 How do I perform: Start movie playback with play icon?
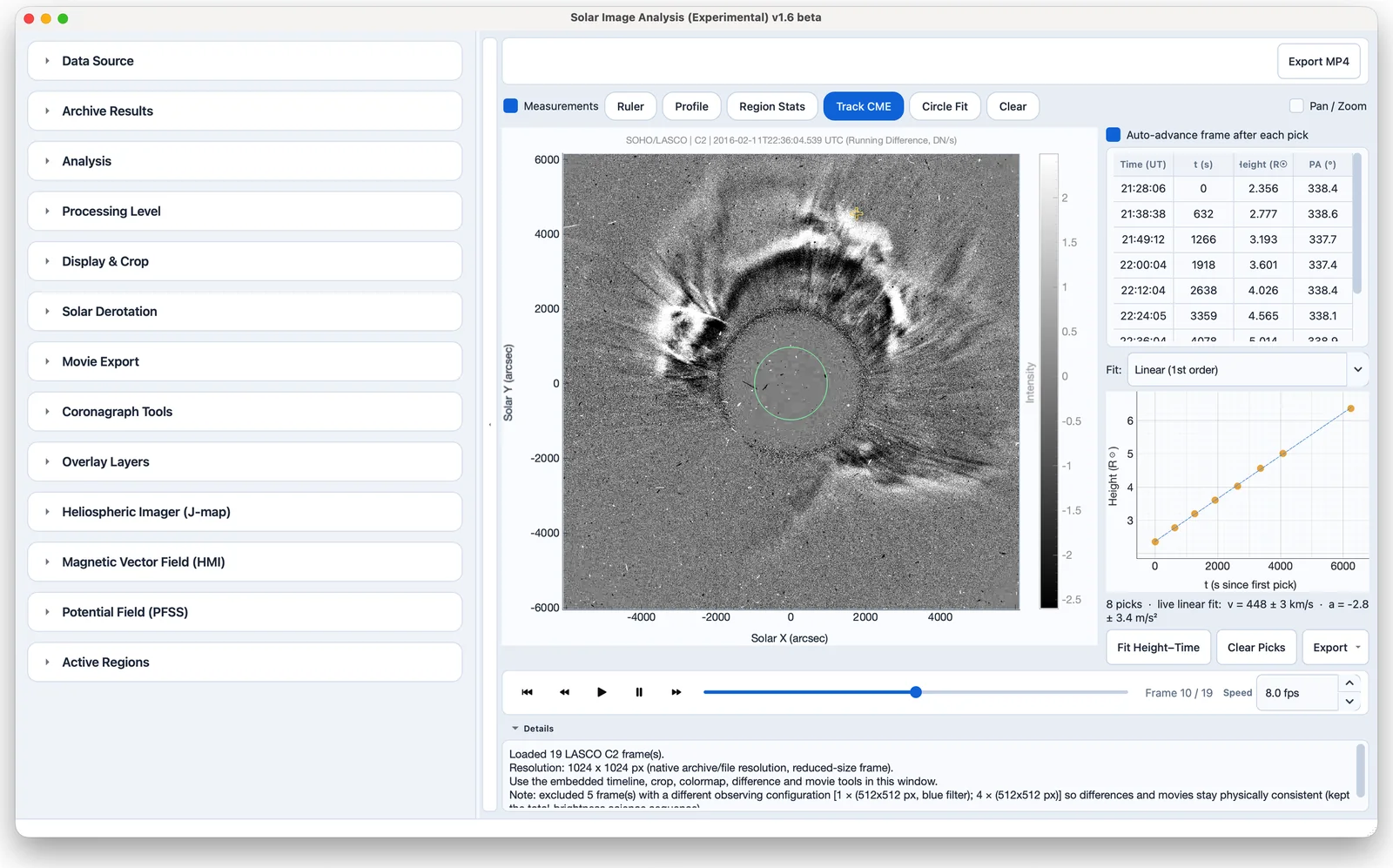click(602, 692)
